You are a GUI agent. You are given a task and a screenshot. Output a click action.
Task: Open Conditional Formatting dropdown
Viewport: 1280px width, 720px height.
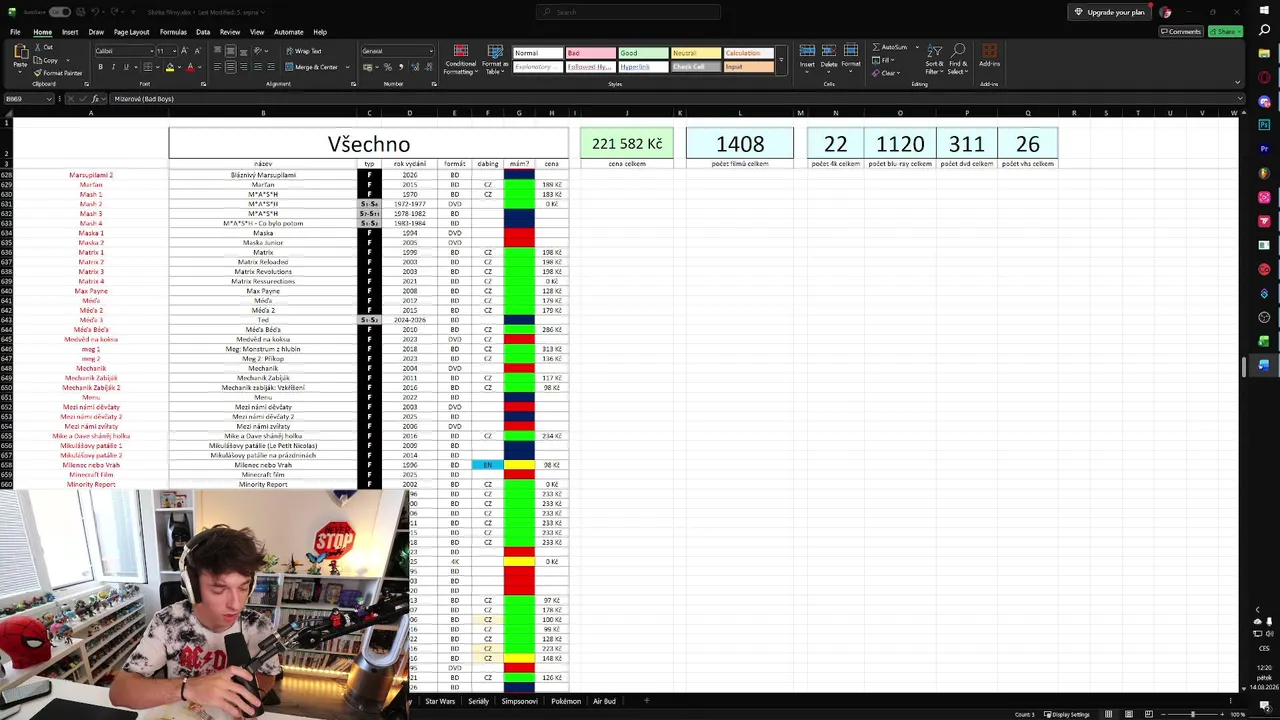point(460,60)
